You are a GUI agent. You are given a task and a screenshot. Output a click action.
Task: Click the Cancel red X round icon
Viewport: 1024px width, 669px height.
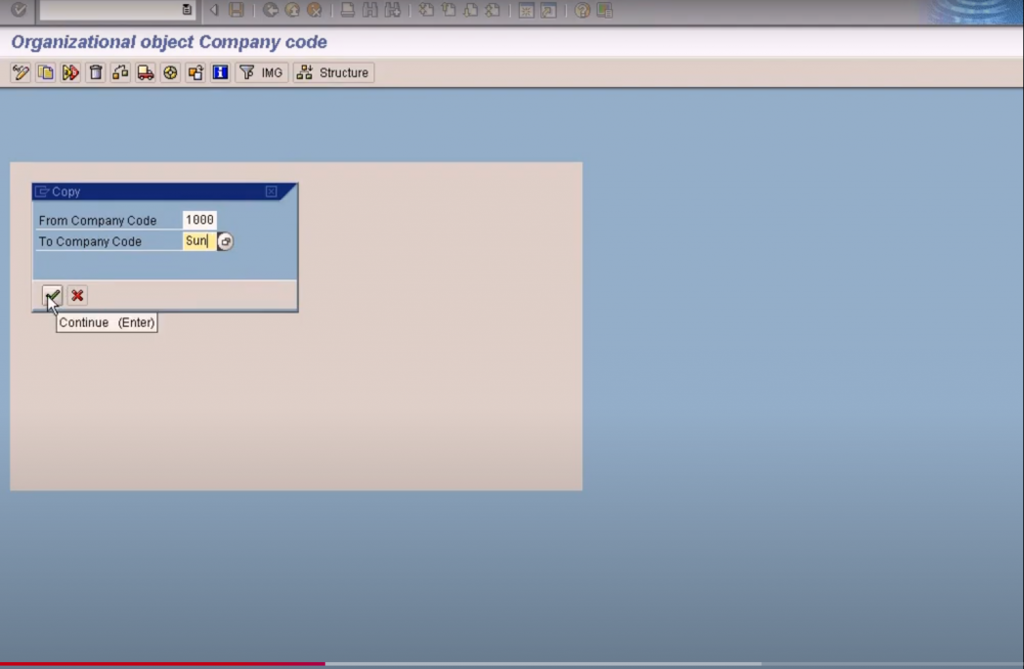pyautogui.click(x=315, y=10)
